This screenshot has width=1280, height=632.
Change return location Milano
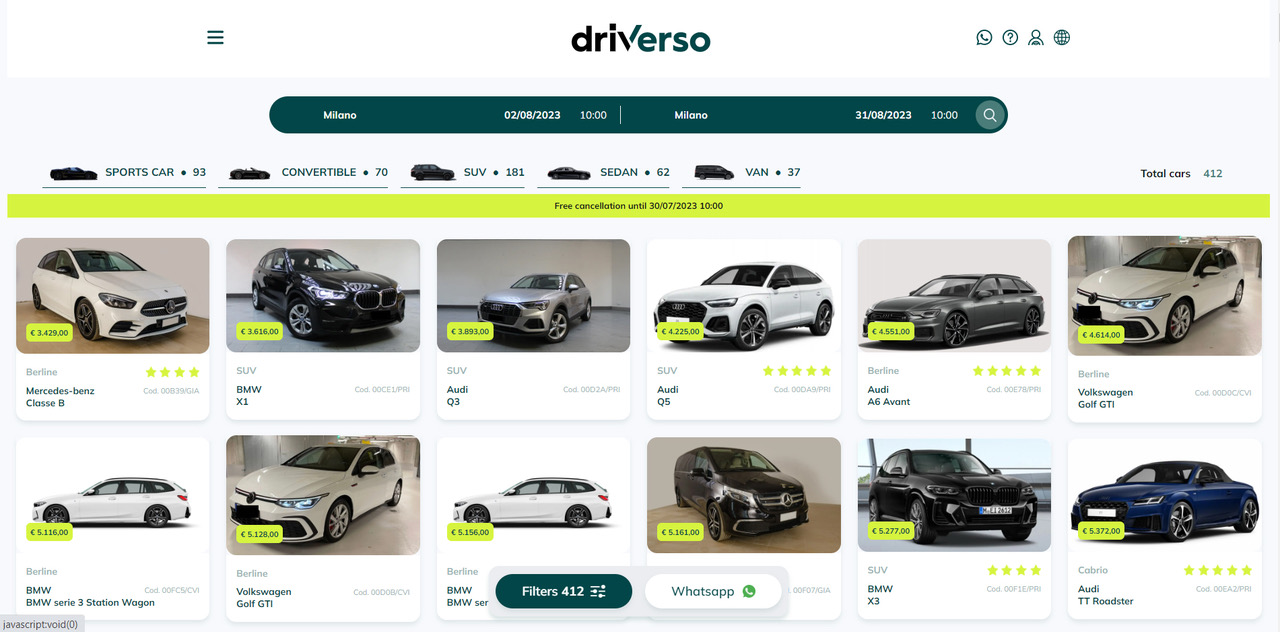691,115
